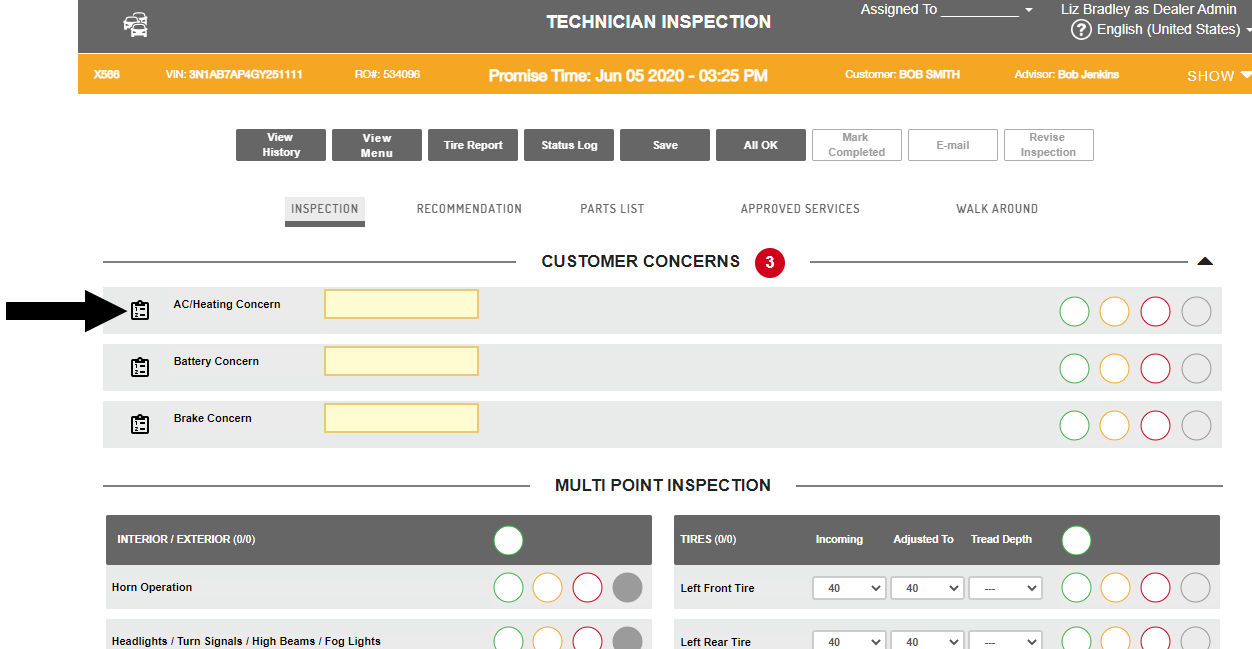Open the Walk Around tab
Viewport: 1252px width, 649px height.
pyautogui.click(x=997, y=209)
